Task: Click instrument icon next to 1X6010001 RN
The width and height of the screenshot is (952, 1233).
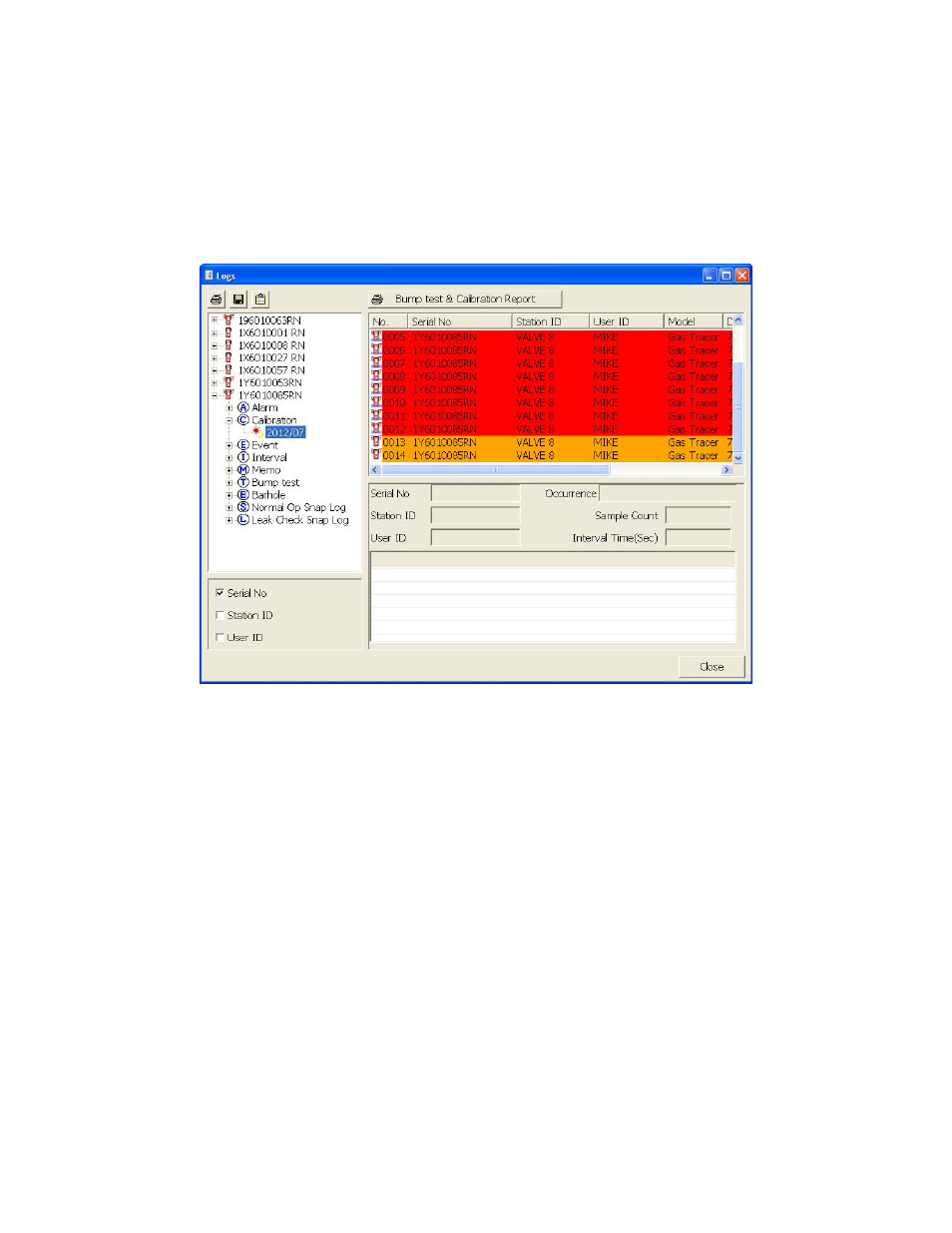Action: pos(229,332)
